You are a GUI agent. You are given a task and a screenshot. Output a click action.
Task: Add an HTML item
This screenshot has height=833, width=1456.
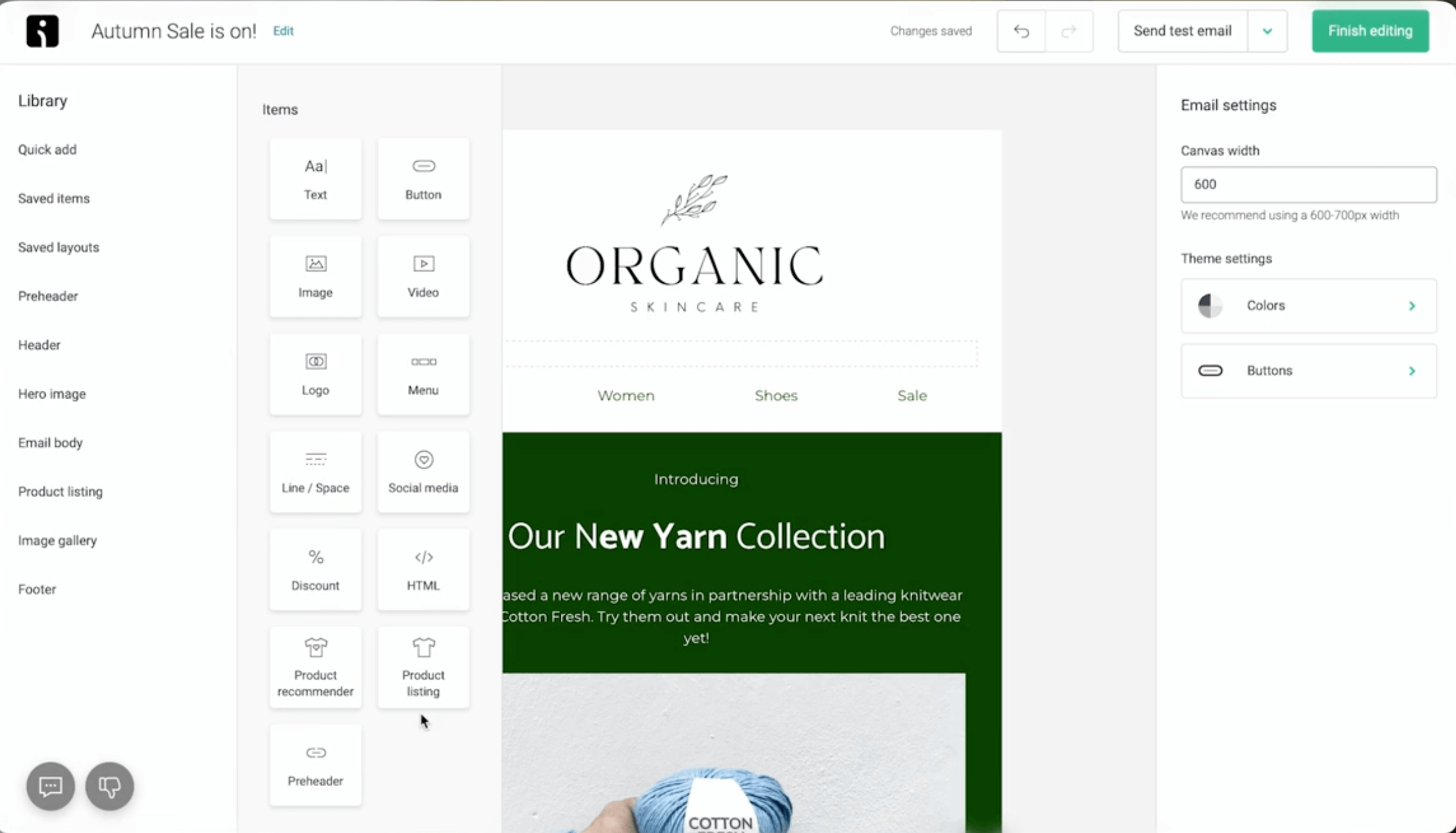[423, 570]
